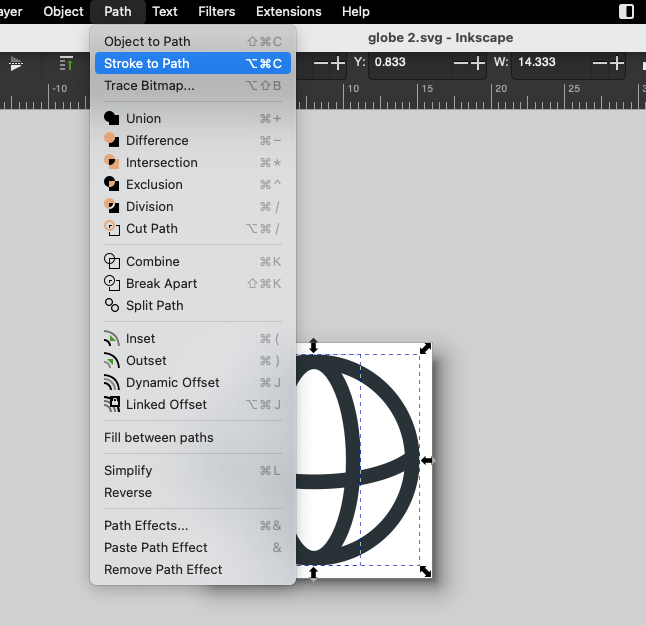Choose Remove Path Effect
The width and height of the screenshot is (646, 626).
pos(193,570)
